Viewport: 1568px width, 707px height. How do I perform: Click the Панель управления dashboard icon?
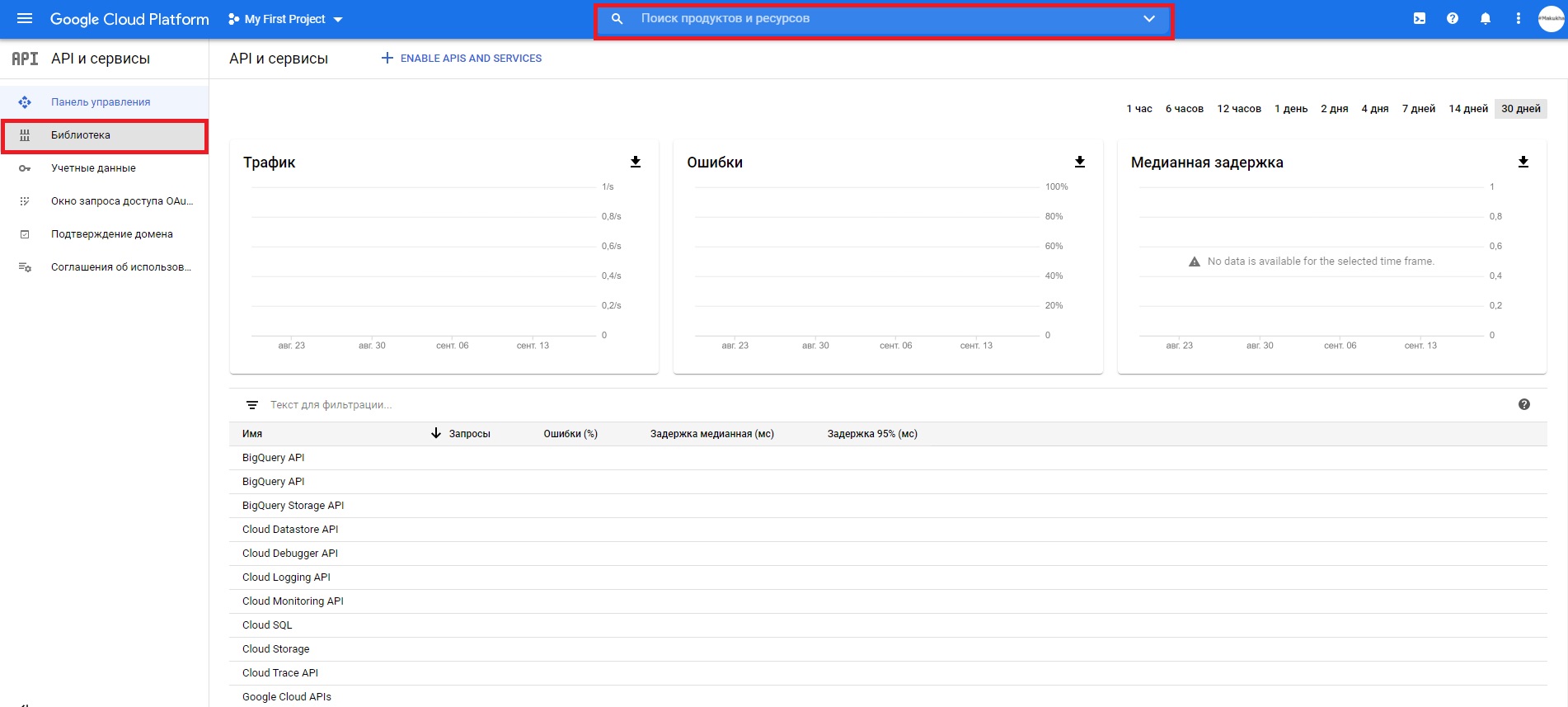click(x=25, y=102)
